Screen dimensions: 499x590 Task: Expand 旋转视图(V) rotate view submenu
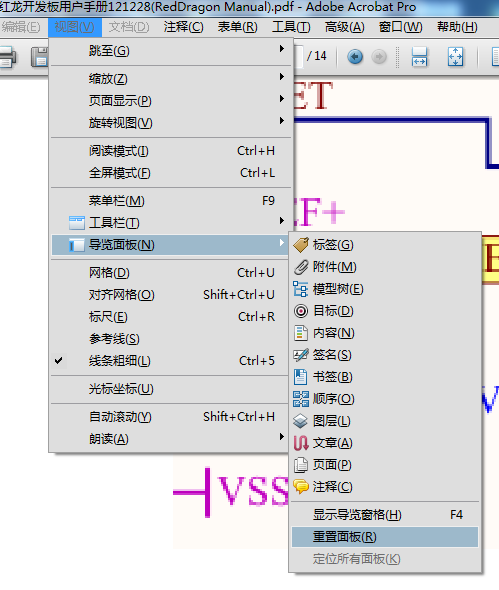click(x=171, y=123)
